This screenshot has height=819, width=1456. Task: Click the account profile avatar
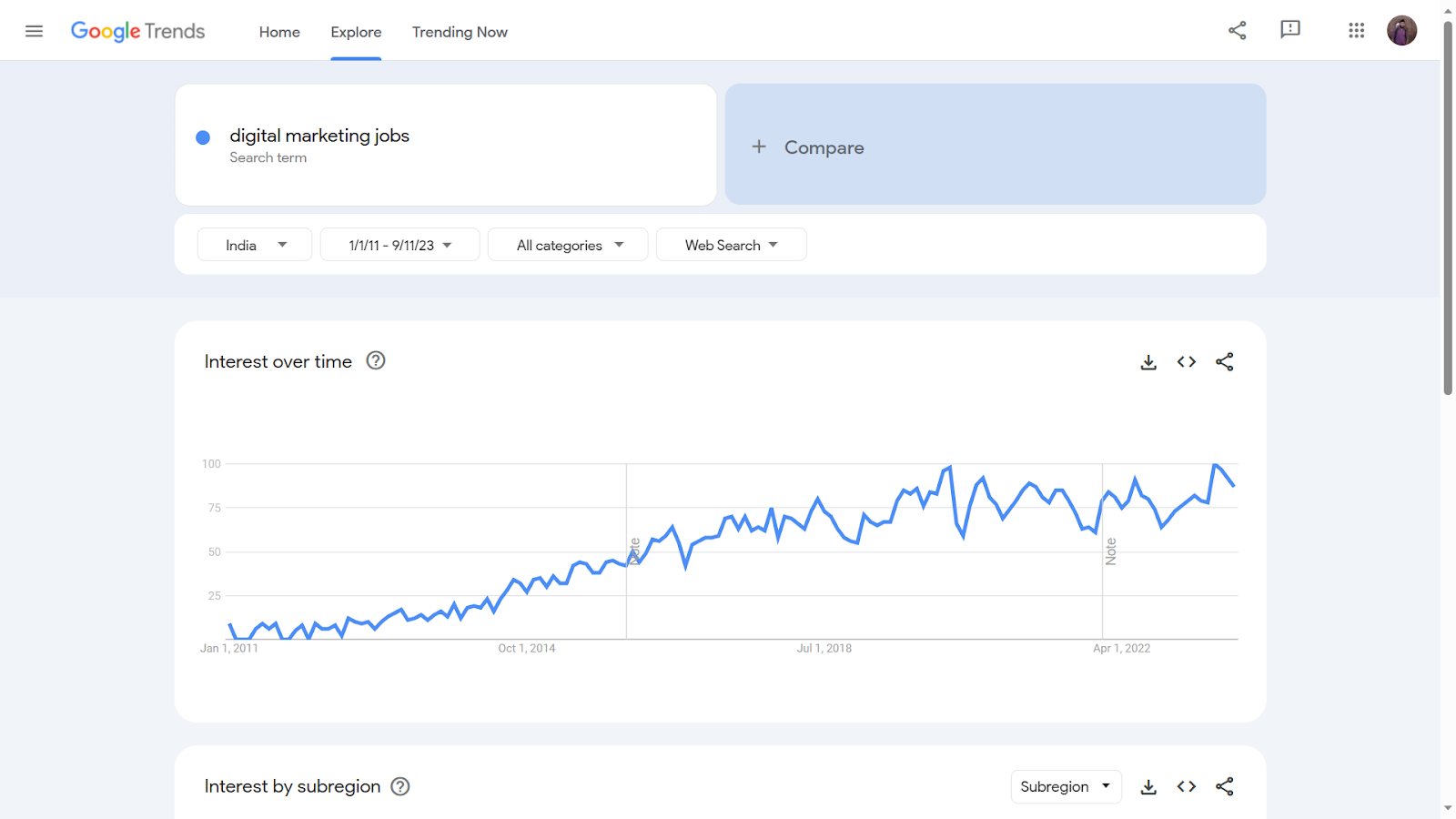click(1401, 31)
